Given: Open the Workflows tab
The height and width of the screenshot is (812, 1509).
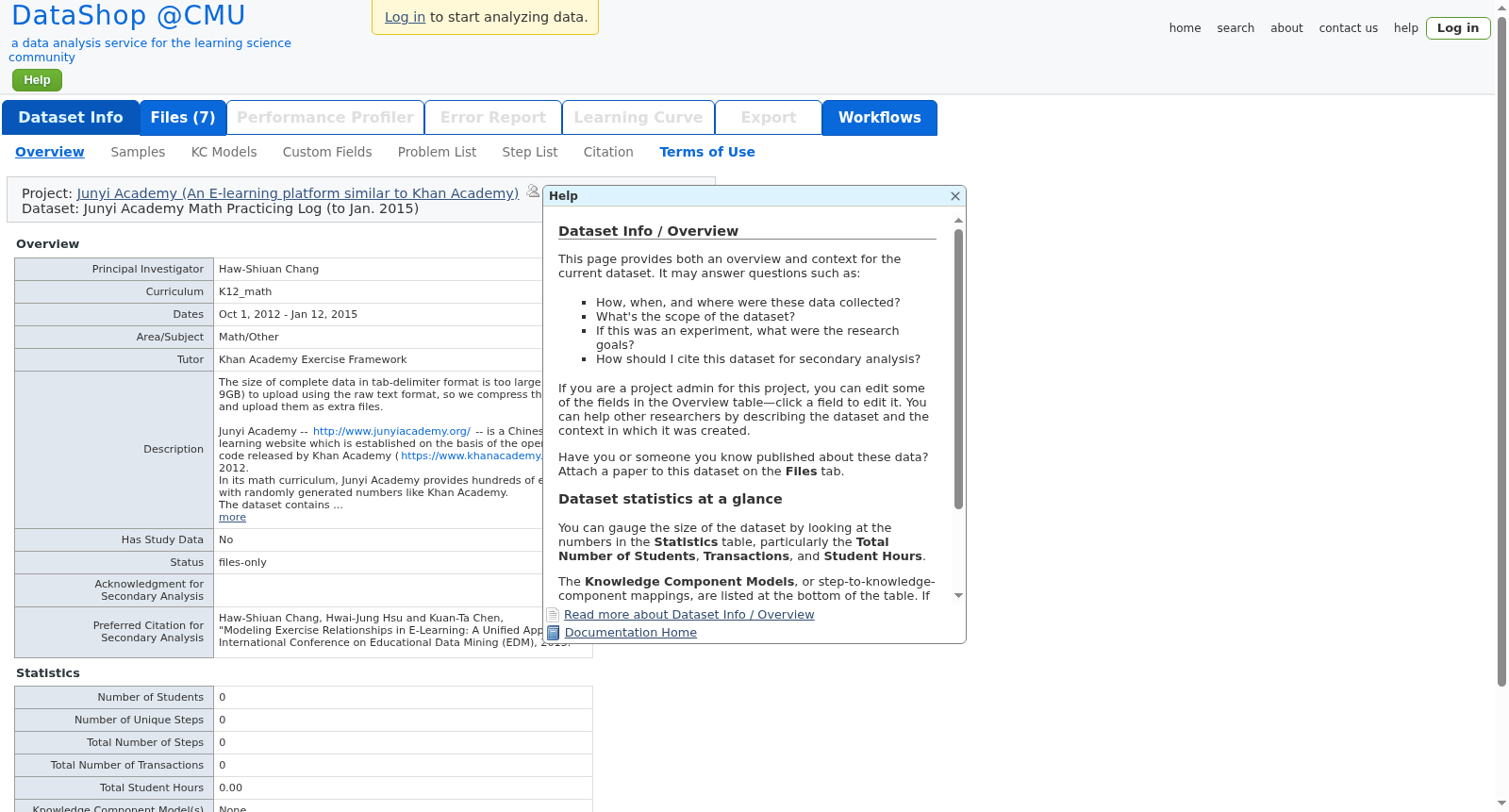Looking at the screenshot, I should (880, 118).
